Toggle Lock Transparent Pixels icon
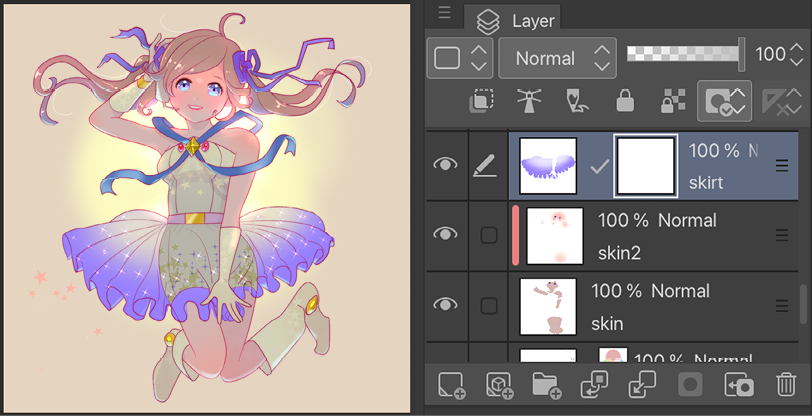 pos(673,101)
